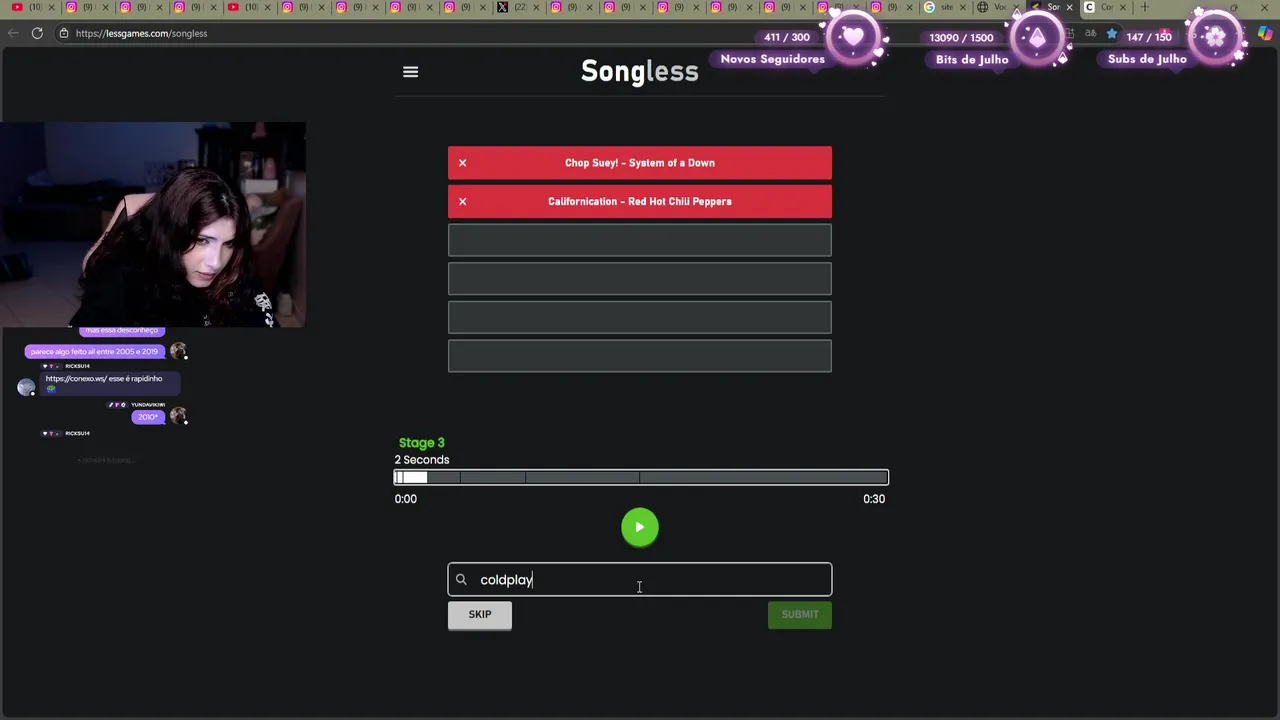Reload the current page
The height and width of the screenshot is (720, 1280).
coord(37,33)
